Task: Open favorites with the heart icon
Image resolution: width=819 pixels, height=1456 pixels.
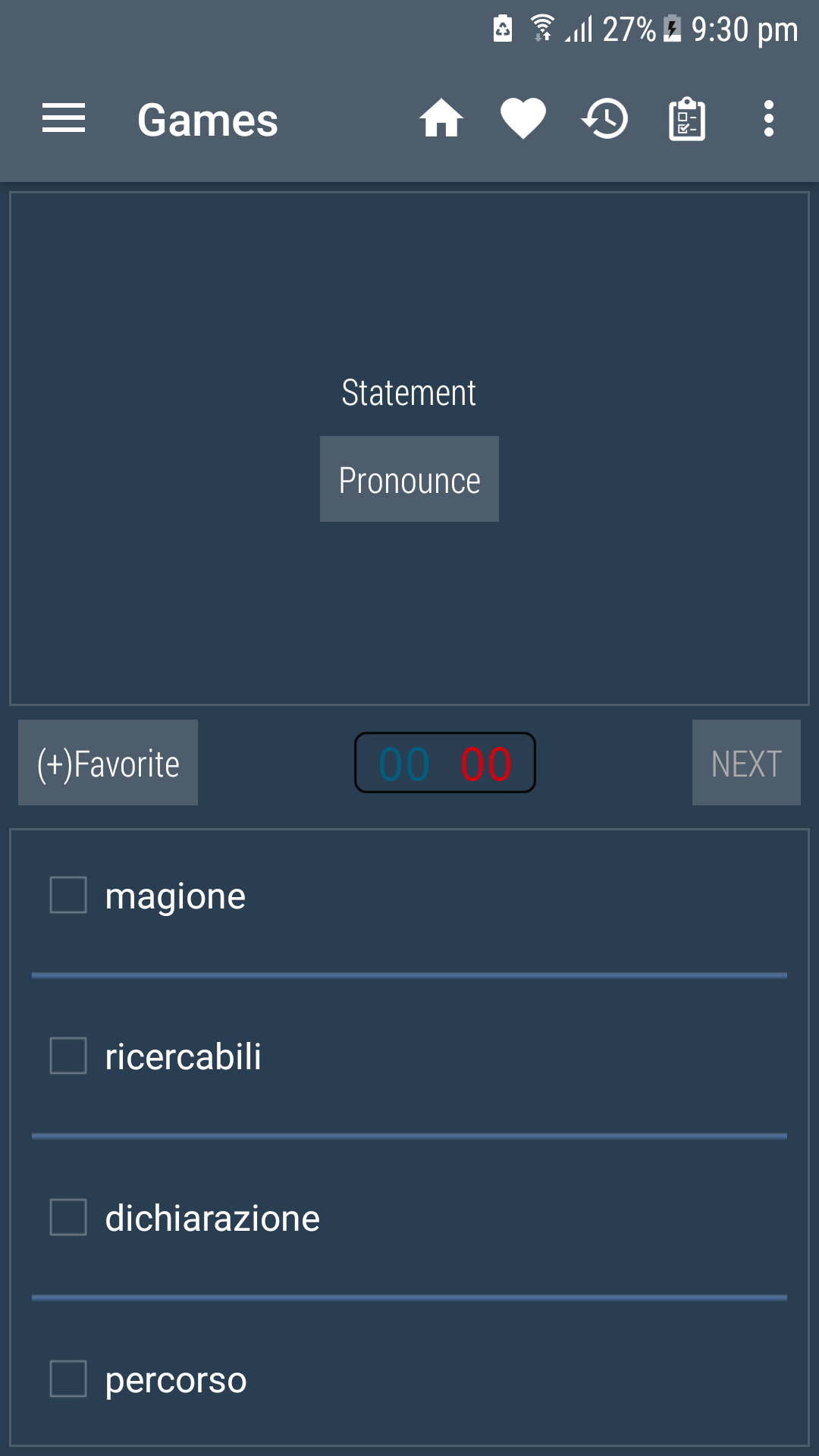Action: [x=523, y=119]
